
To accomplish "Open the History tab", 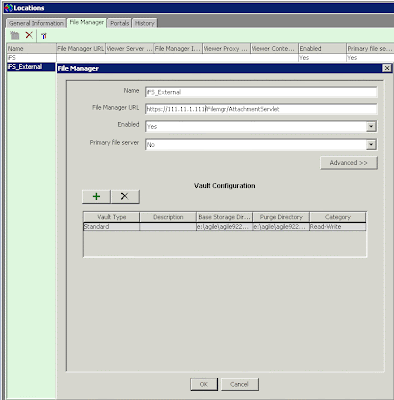I will tap(145, 23).
